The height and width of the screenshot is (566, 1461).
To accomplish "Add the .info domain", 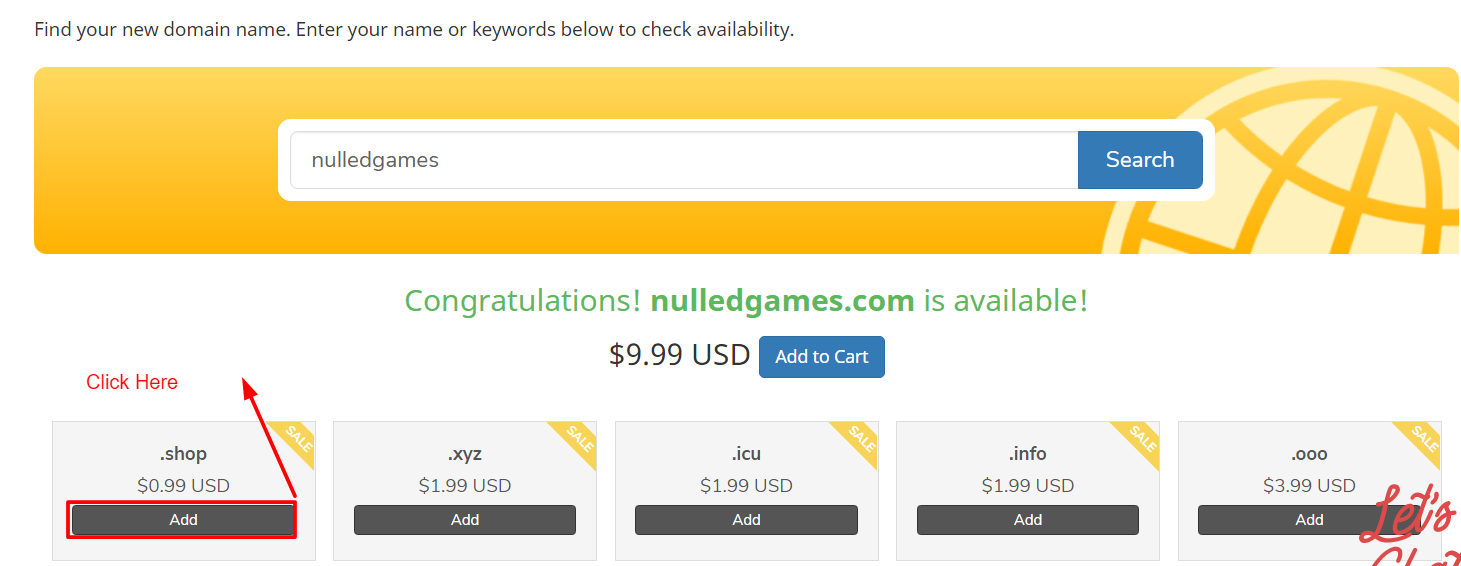I will [x=1027, y=520].
